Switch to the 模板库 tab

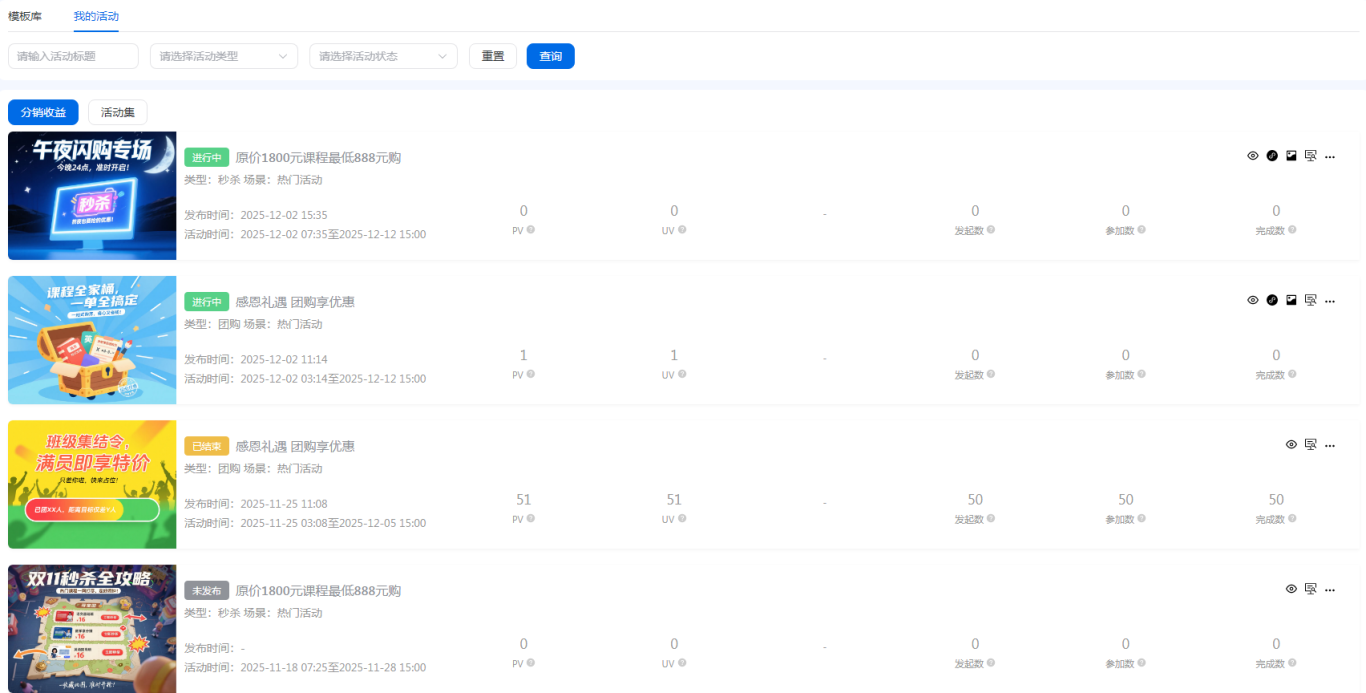pyautogui.click(x=25, y=16)
